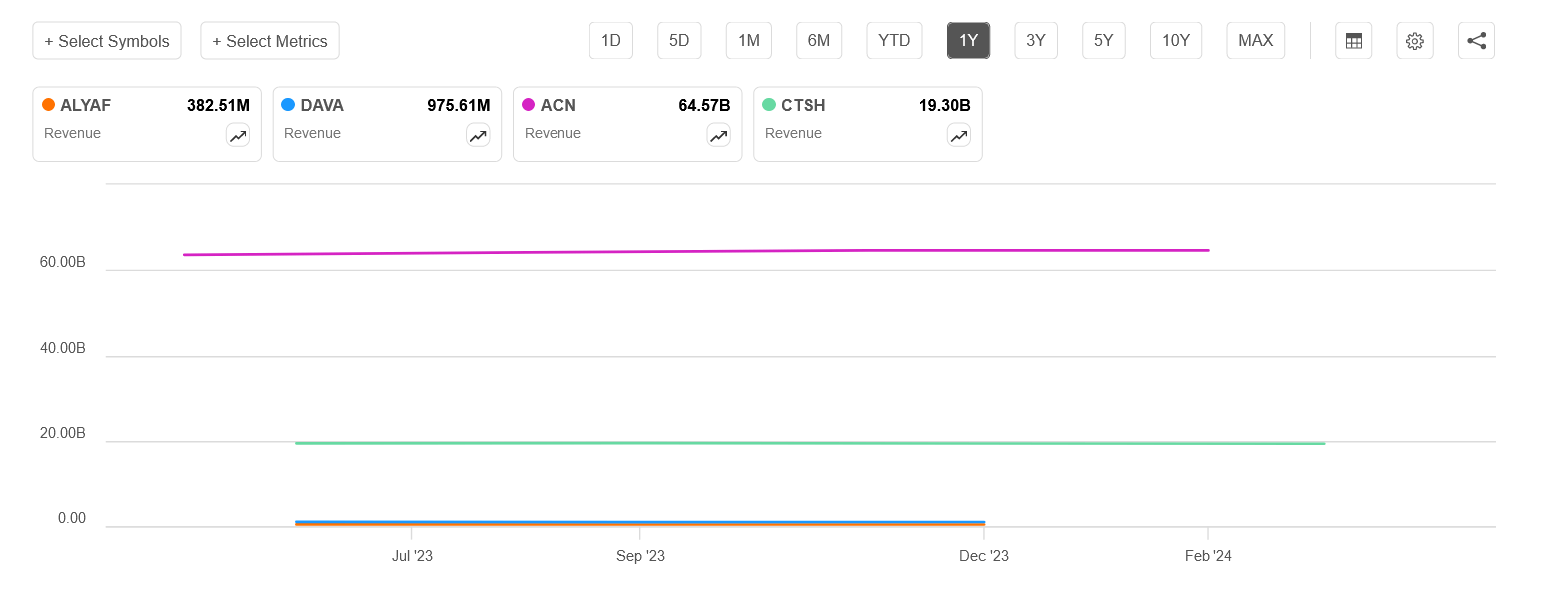Click trend chart icon on DAVA card
This screenshot has height=608, width=1543.
478,136
